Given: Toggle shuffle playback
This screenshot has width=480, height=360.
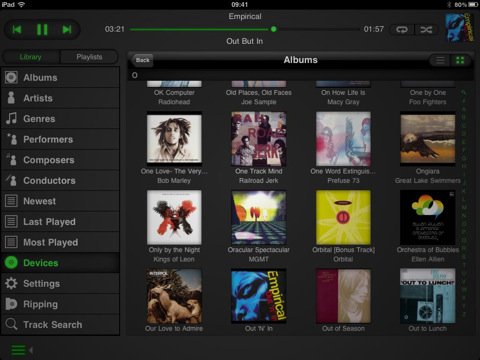Looking at the screenshot, I should coord(426,30).
